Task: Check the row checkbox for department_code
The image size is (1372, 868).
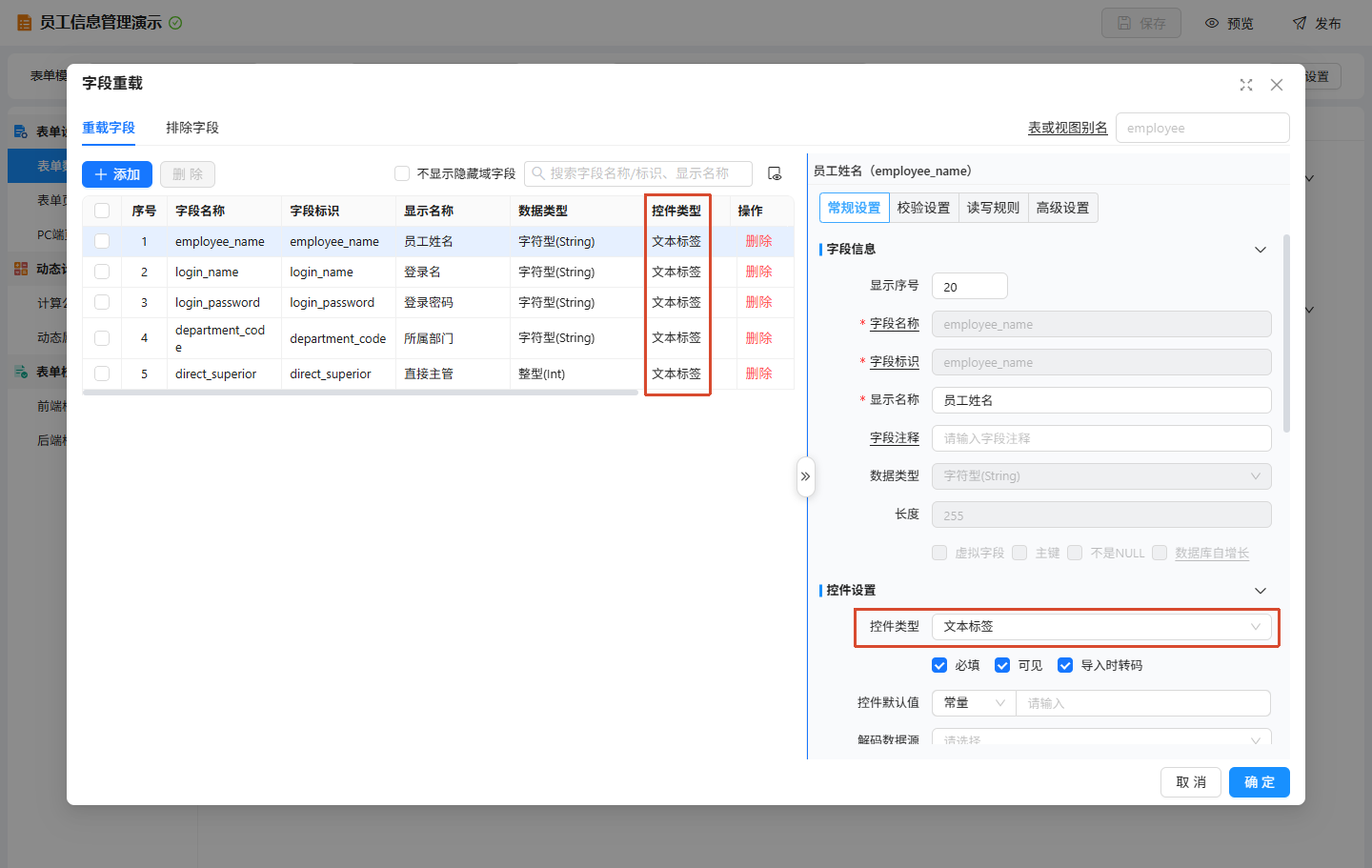Action: 102,338
